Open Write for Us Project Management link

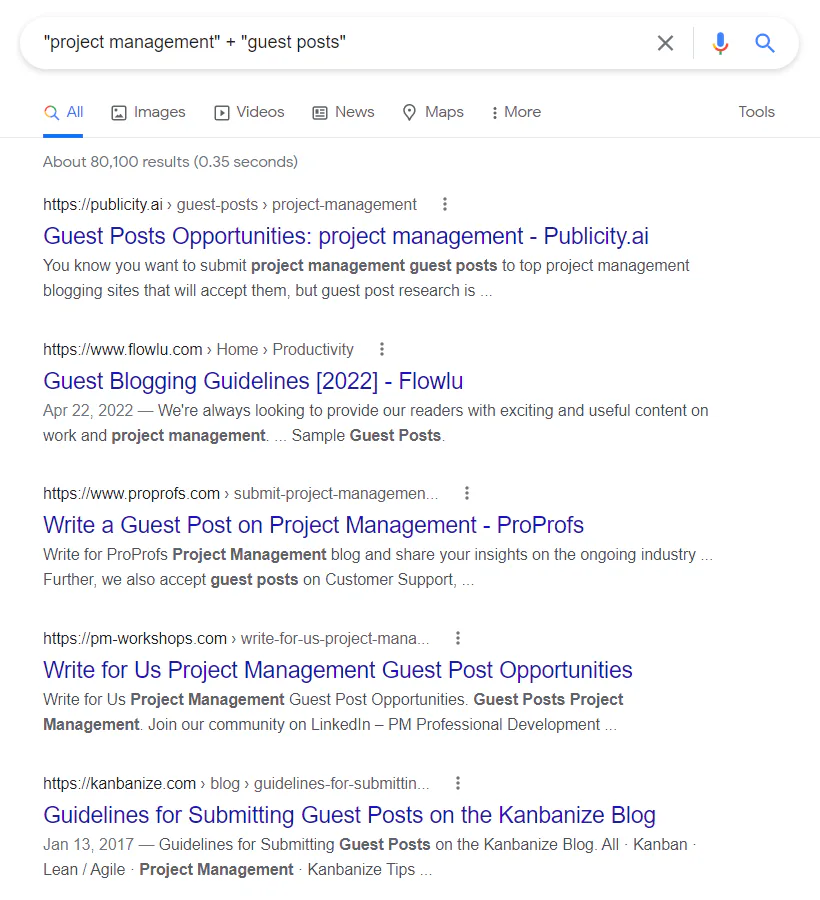click(337, 670)
